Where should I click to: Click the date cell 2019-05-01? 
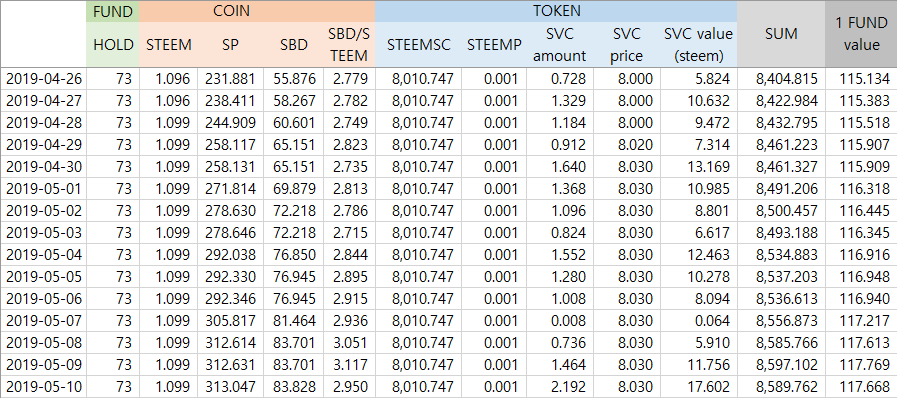[x=43, y=189]
